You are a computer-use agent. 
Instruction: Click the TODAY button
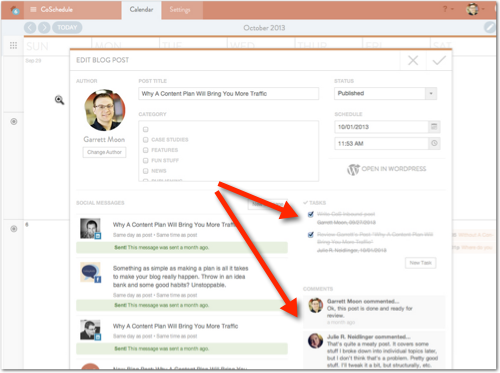point(67,27)
